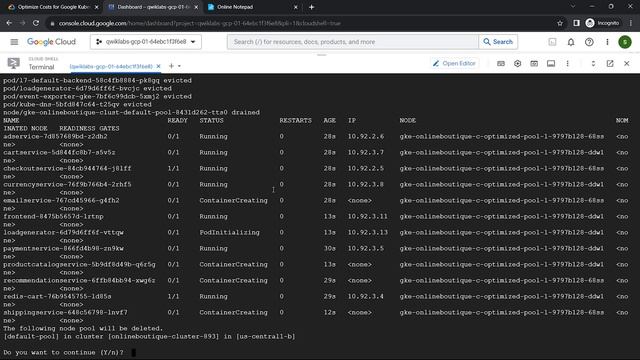This screenshot has width=640, height=360.
Task: Click the PodInitializing status text
Action: point(229,232)
